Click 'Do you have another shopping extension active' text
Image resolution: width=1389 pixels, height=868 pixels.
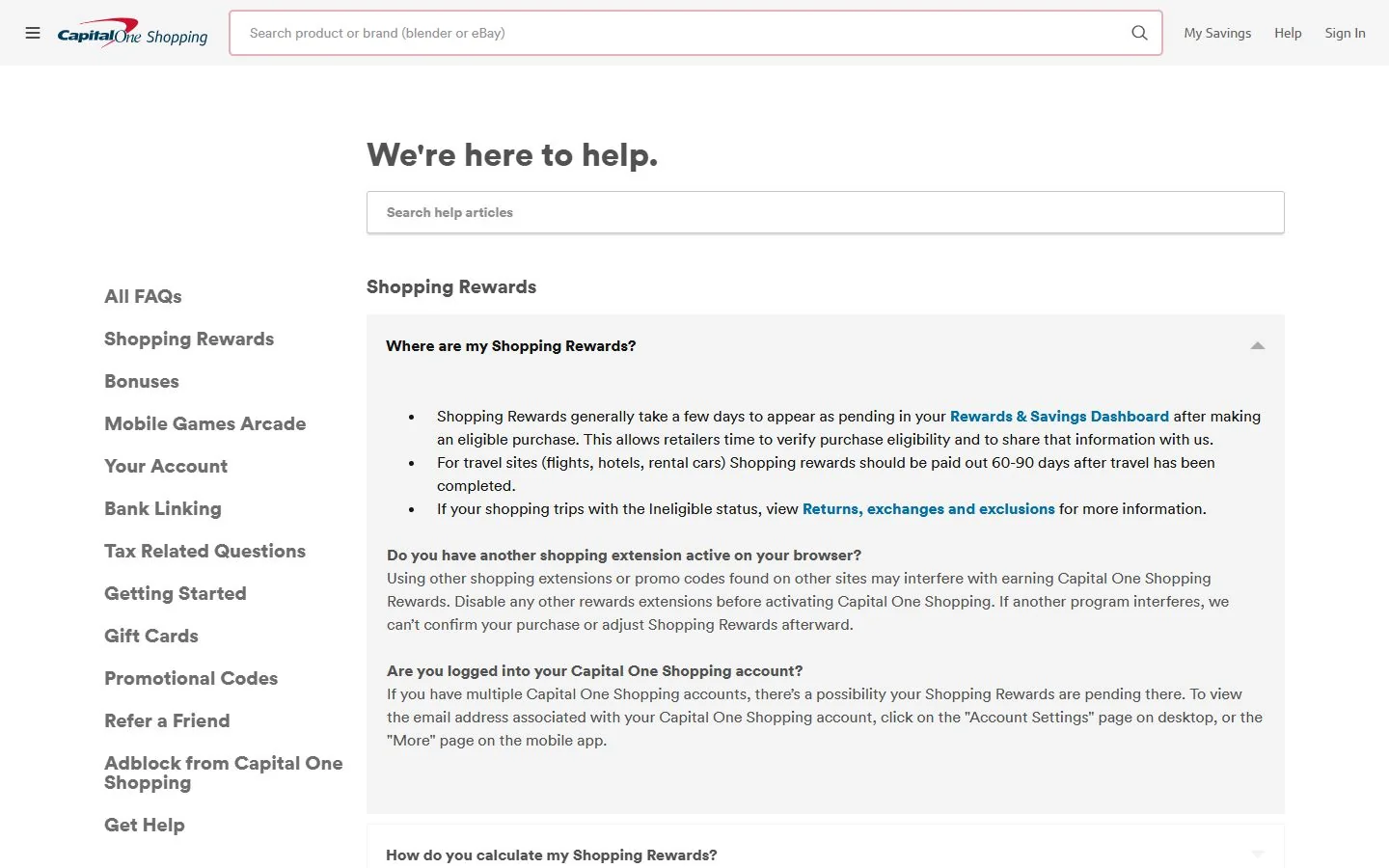(624, 555)
